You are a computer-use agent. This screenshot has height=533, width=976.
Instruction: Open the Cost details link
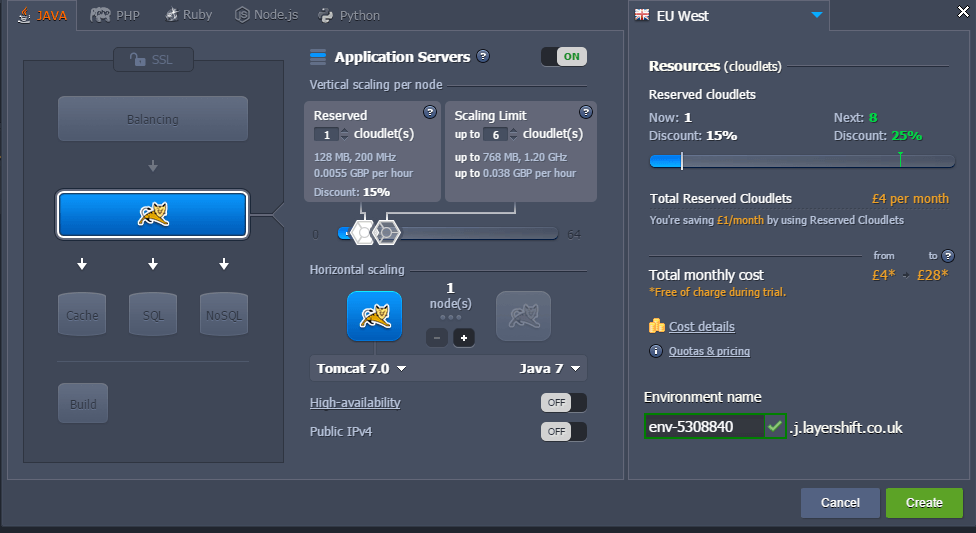(x=701, y=326)
